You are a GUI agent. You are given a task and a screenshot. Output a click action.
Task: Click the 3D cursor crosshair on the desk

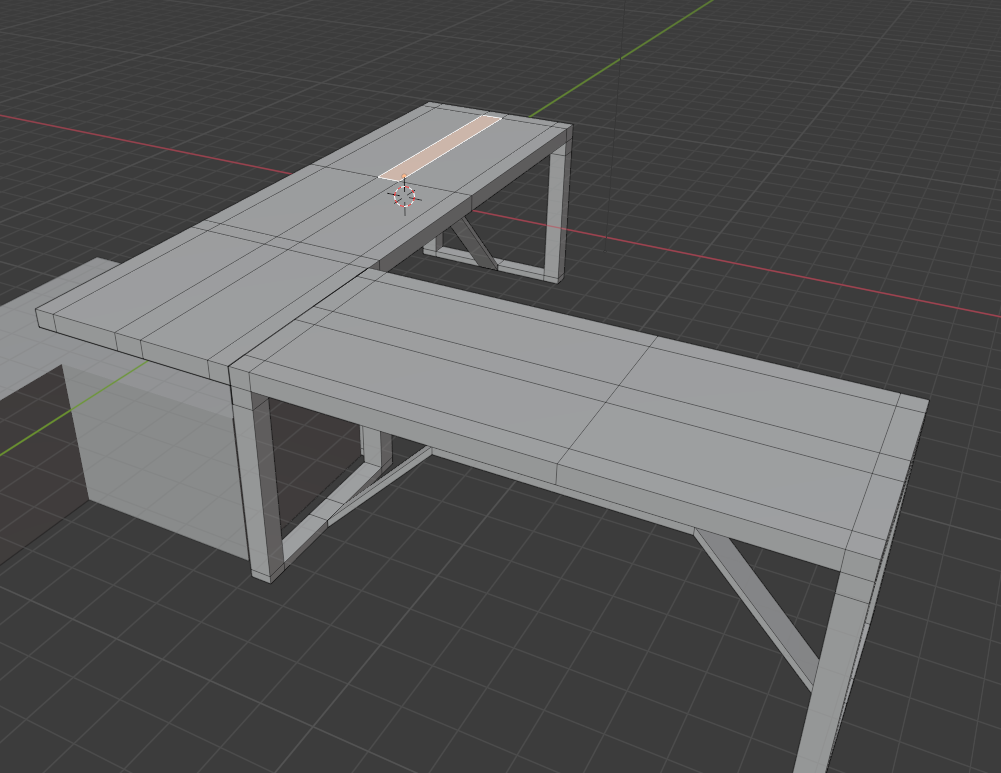tap(404, 197)
